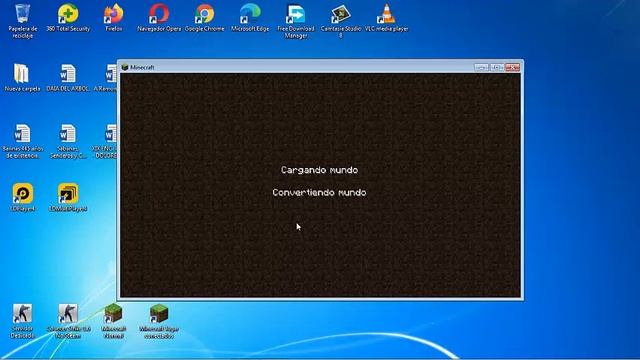
Task: Open the Minecraft Normal shortcut
Action: click(113, 321)
